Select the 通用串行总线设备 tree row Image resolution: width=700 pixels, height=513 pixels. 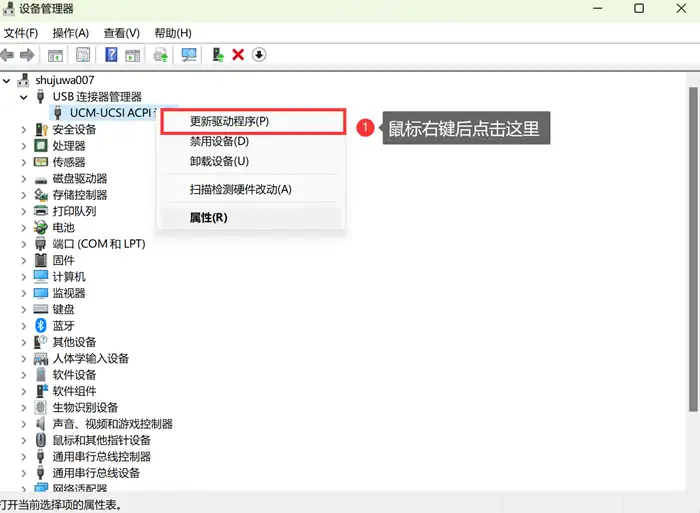pyautogui.click(x=96, y=473)
